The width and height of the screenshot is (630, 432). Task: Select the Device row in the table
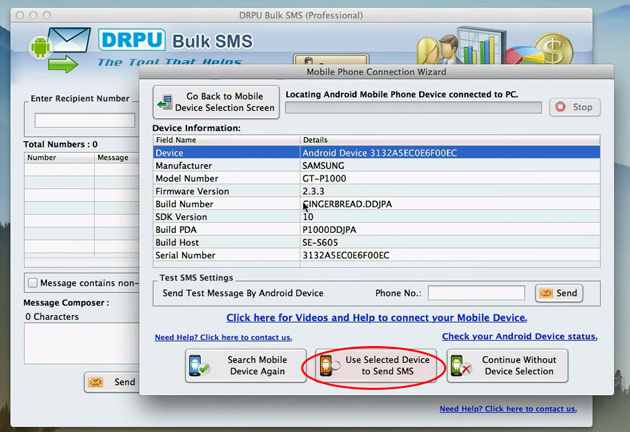[376, 153]
